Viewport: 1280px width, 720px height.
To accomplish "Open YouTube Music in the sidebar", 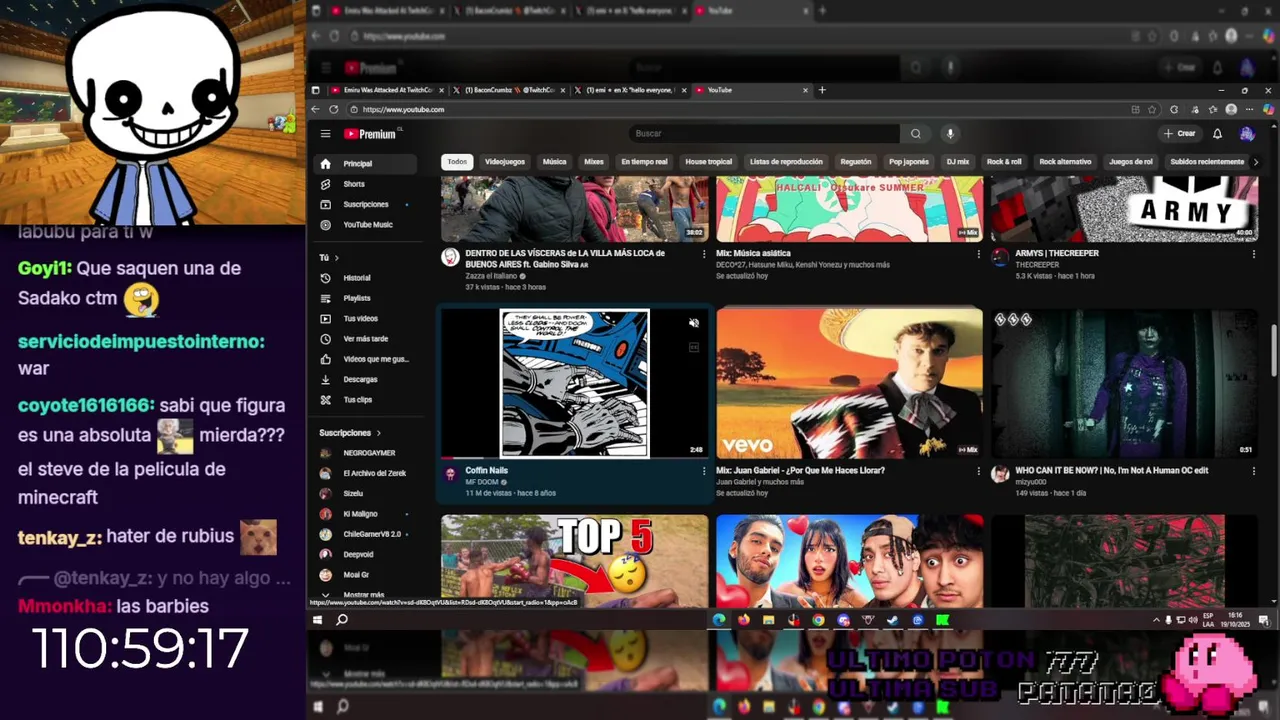I will click(x=366, y=225).
